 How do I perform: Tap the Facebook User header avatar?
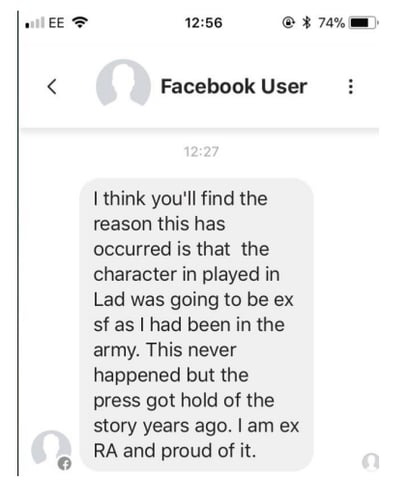coord(123,84)
